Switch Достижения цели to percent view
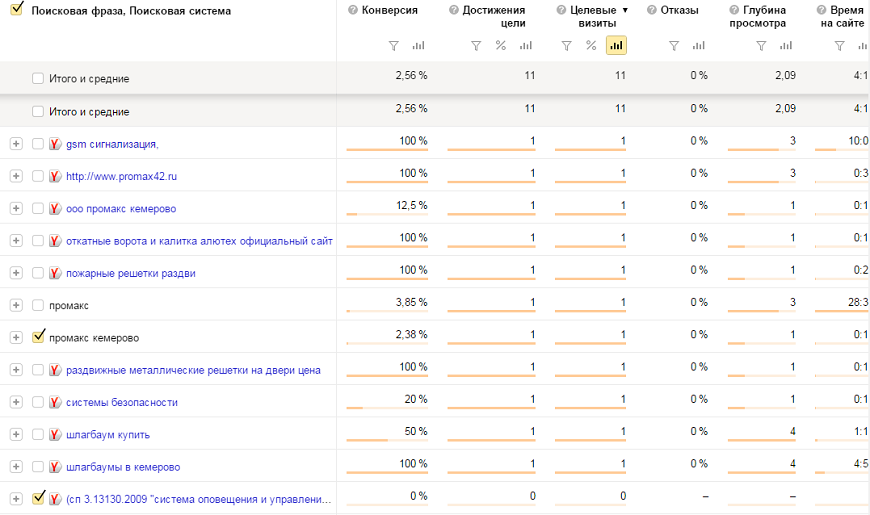Image resolution: width=870 pixels, height=515 pixels. [500, 46]
